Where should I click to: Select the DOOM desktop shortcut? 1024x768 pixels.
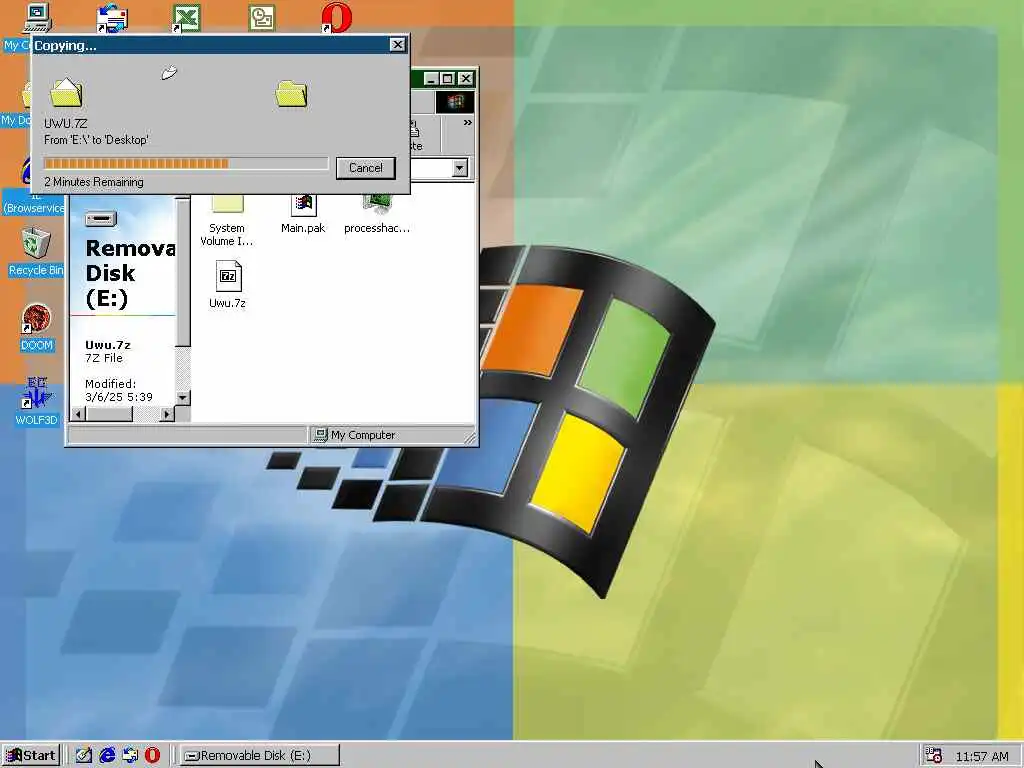coord(36,319)
